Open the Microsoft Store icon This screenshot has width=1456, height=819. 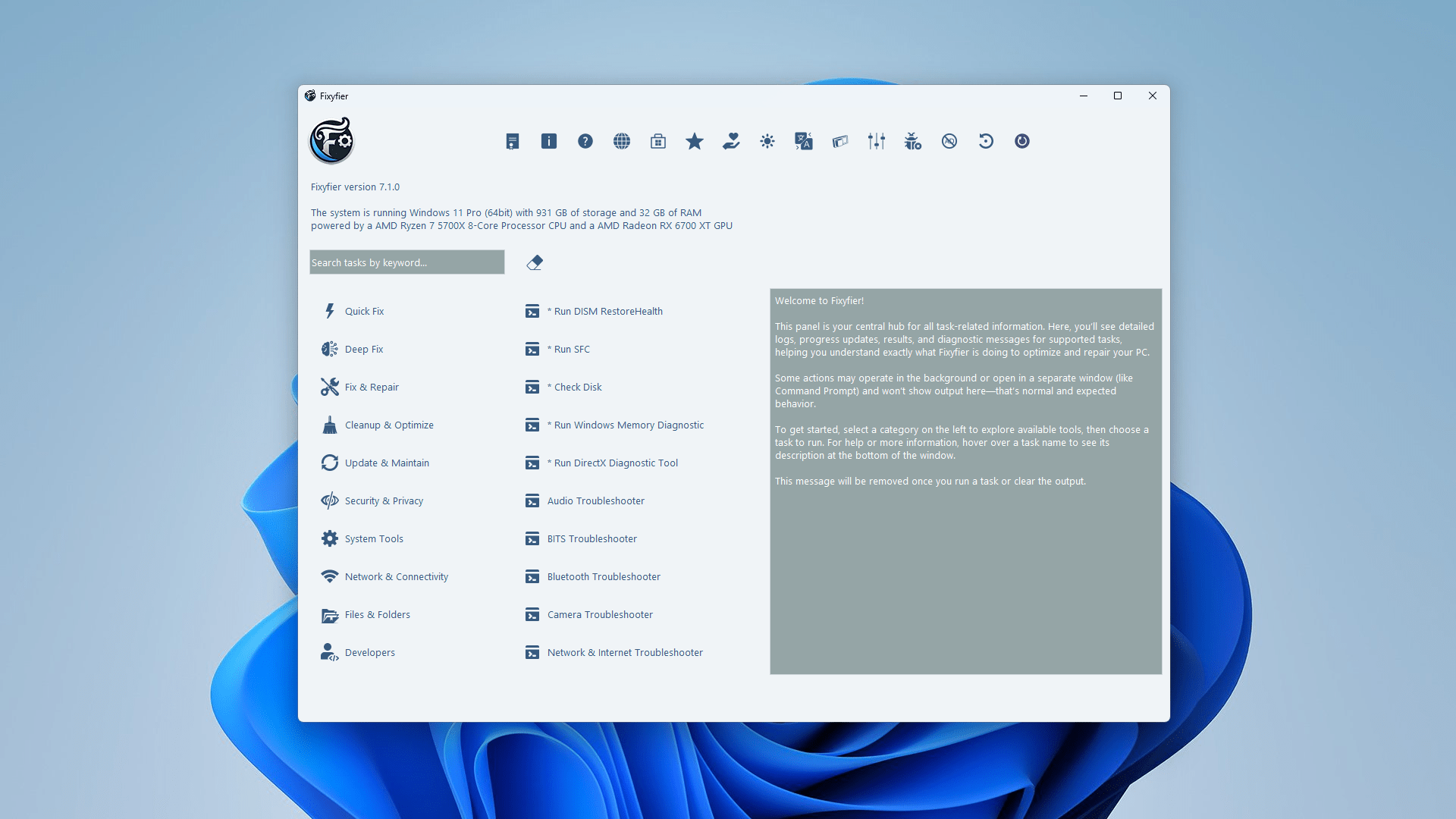pyautogui.click(x=657, y=141)
